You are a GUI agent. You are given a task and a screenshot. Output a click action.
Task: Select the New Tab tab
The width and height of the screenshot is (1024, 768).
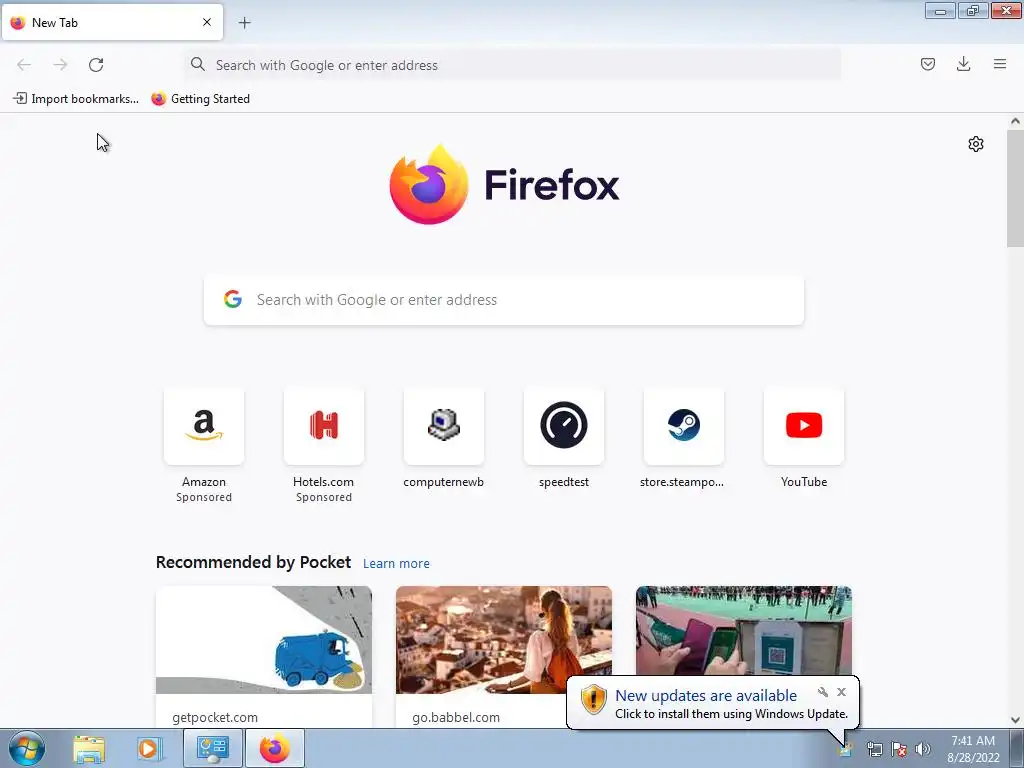pos(112,22)
